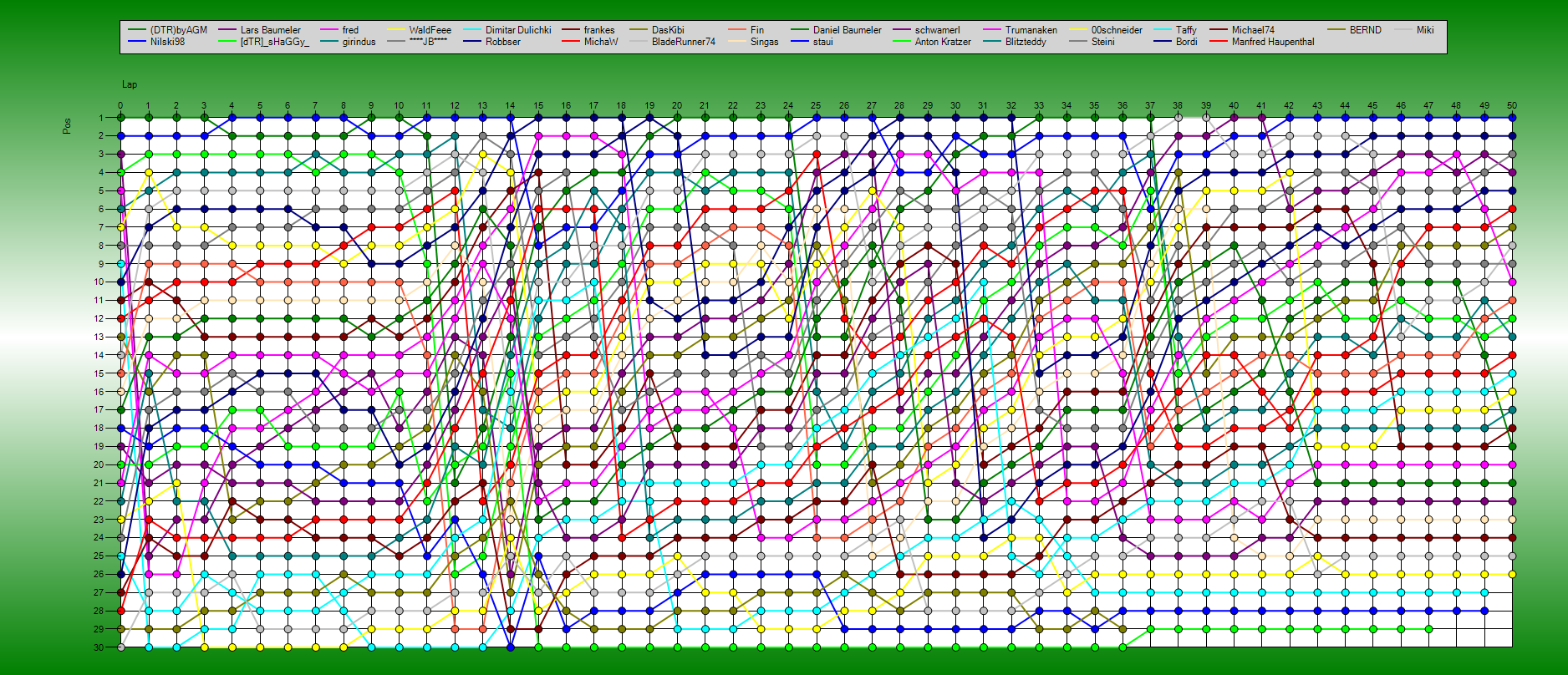This screenshot has width=1568, height=675.
Task: Click 00schneider legend entry
Action: pyautogui.click(x=1117, y=30)
